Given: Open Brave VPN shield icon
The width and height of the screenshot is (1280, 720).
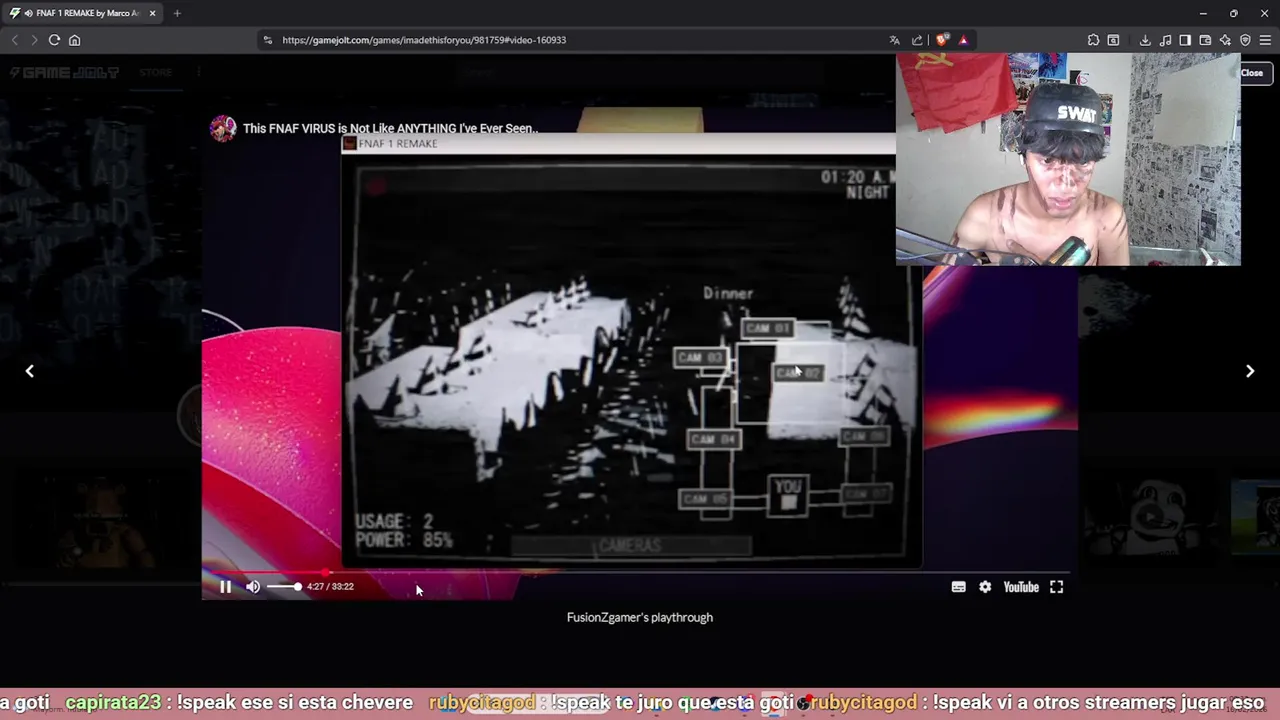Looking at the screenshot, I should point(1245,40).
